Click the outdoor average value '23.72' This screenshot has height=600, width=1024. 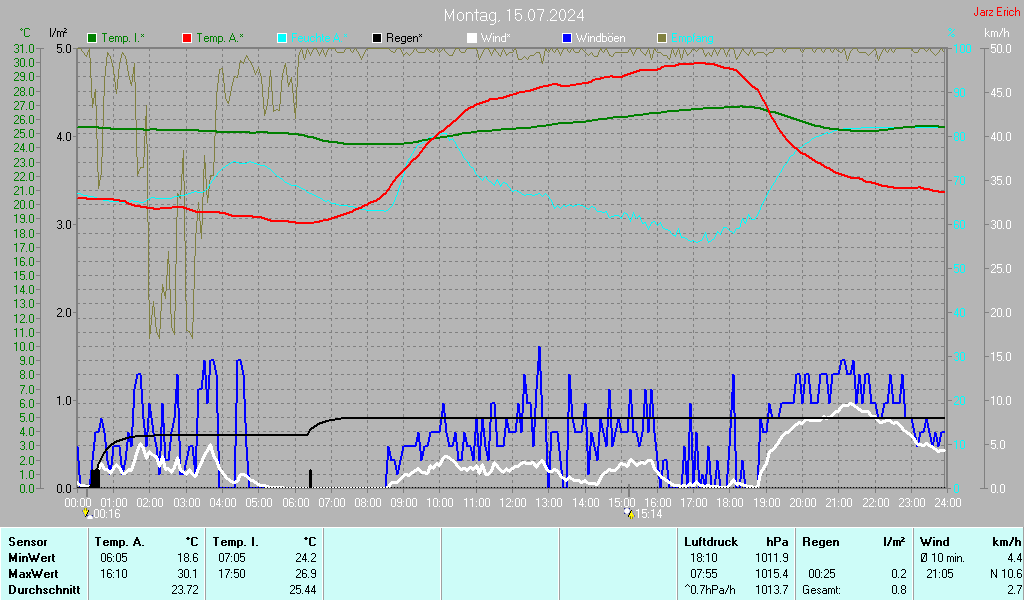pos(185,590)
